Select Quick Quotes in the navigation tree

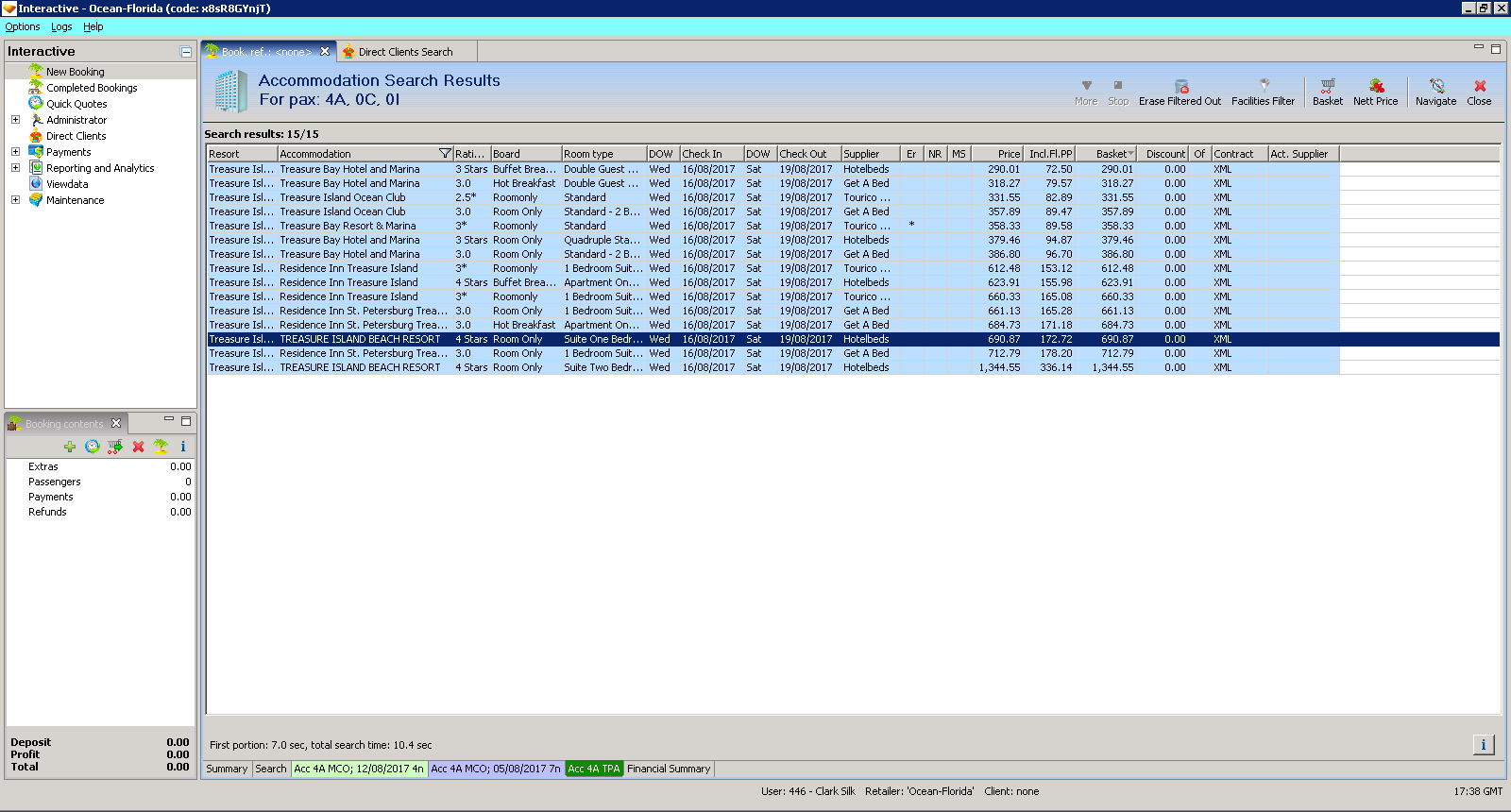click(76, 104)
